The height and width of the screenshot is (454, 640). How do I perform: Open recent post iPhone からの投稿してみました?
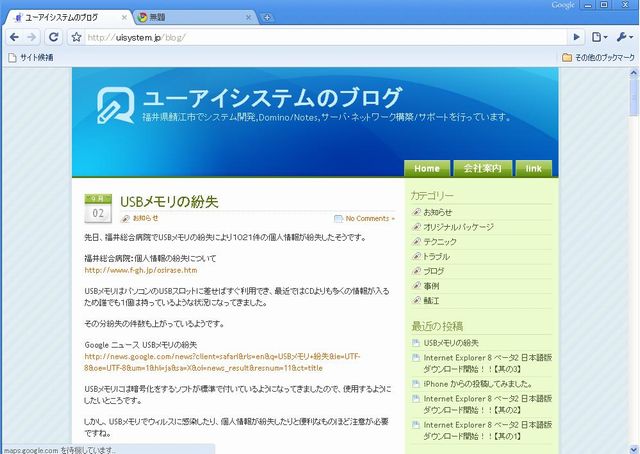478,384
